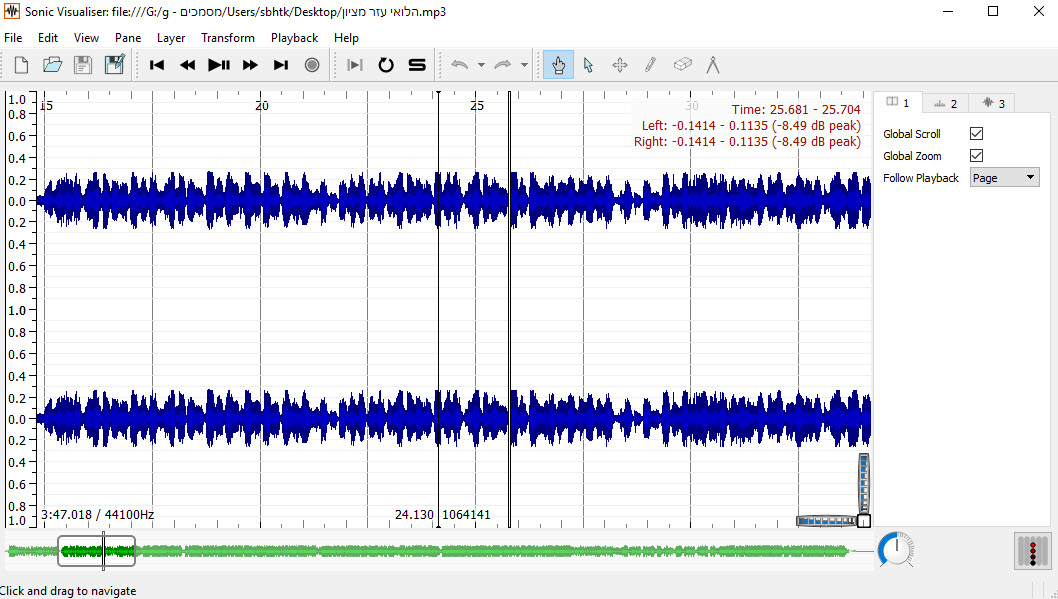The width and height of the screenshot is (1058, 599).
Task: Click the playback speed dial
Action: [896, 550]
